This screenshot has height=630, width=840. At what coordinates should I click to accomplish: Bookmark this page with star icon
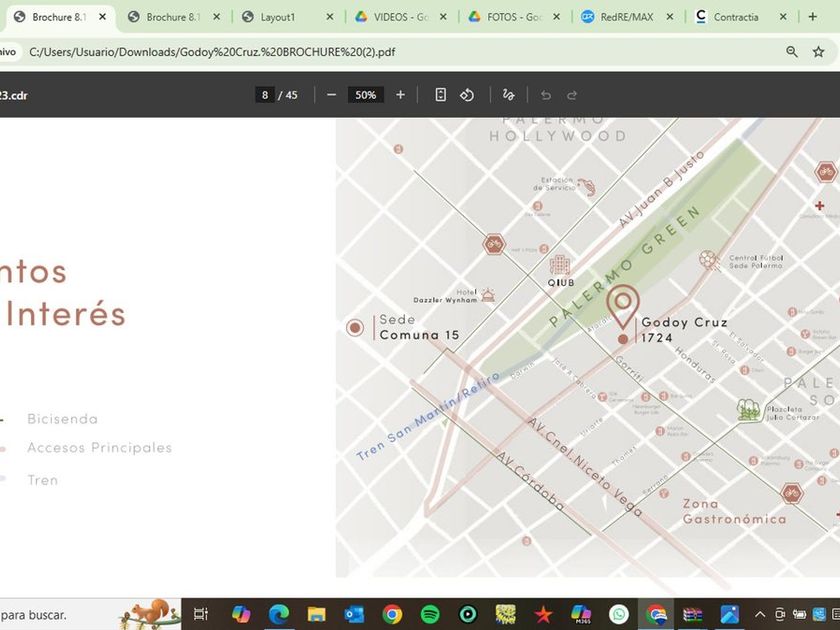click(x=819, y=51)
